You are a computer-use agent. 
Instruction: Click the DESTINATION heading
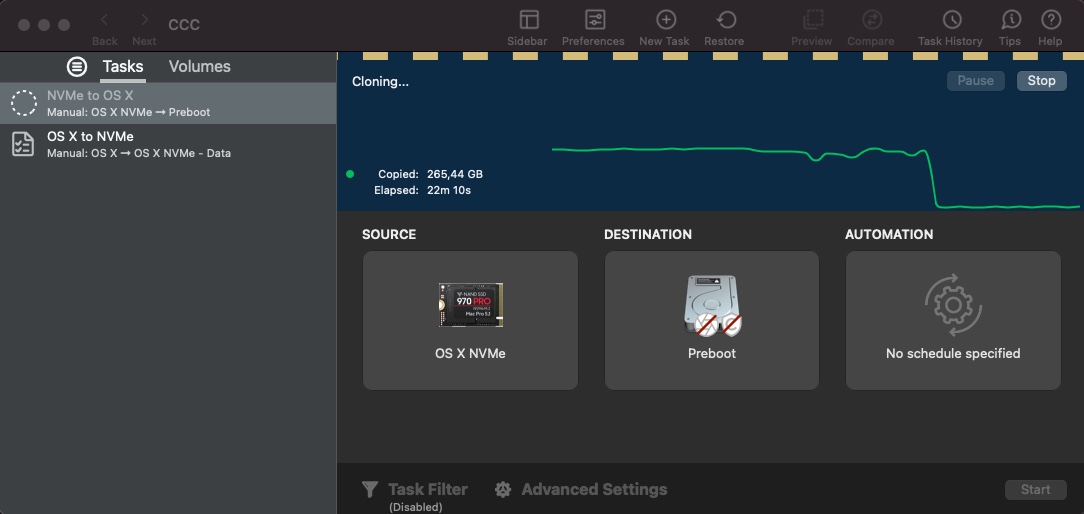tap(648, 235)
